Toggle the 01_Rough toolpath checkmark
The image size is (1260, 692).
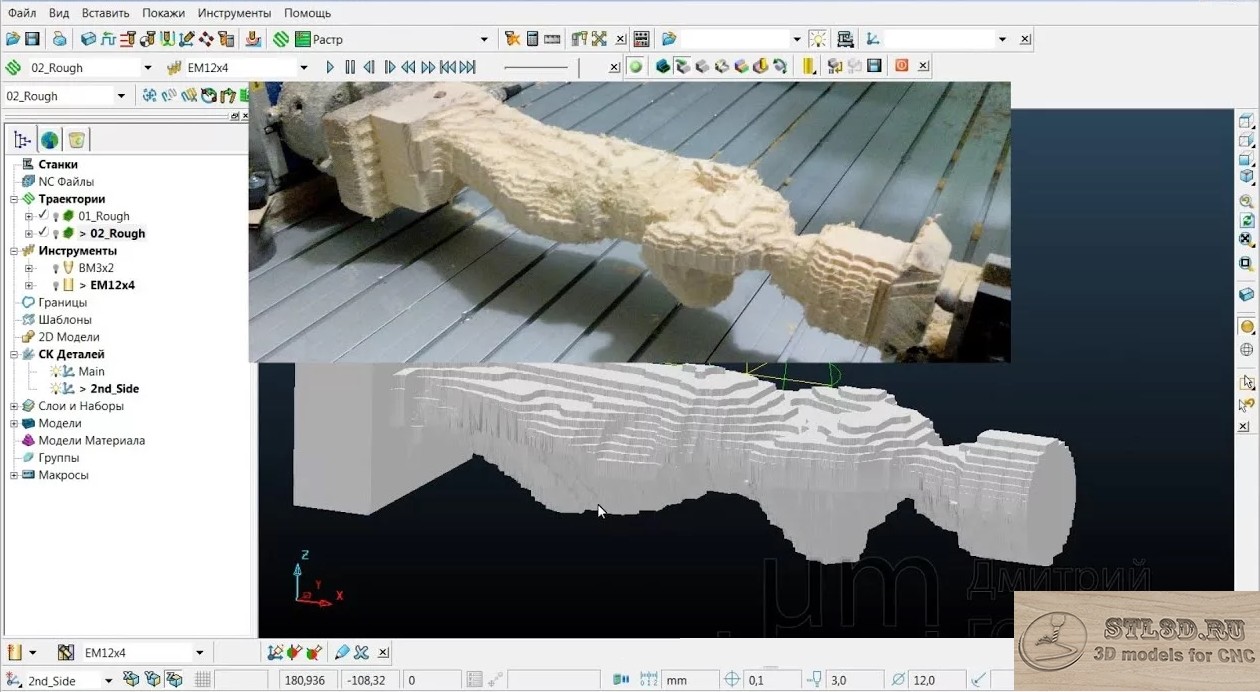pos(42,216)
